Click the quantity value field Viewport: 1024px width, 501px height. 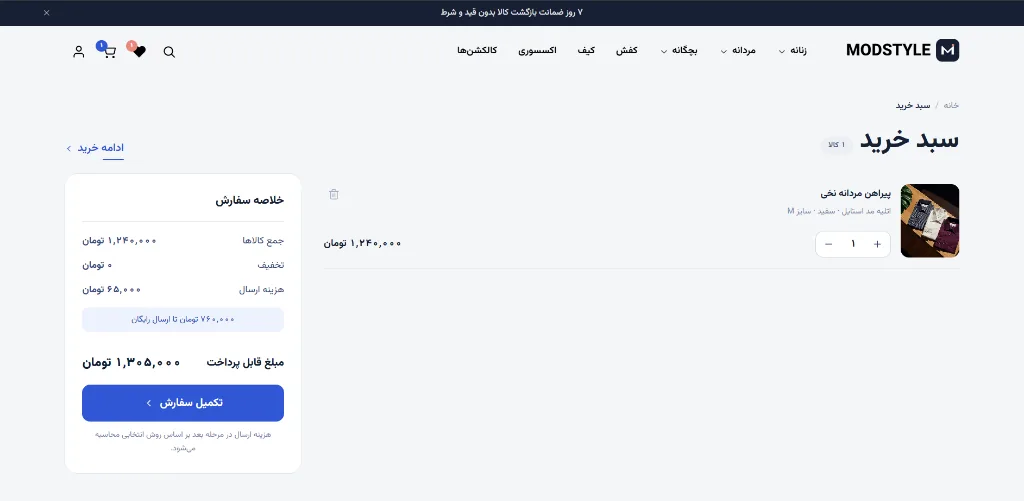tap(853, 244)
